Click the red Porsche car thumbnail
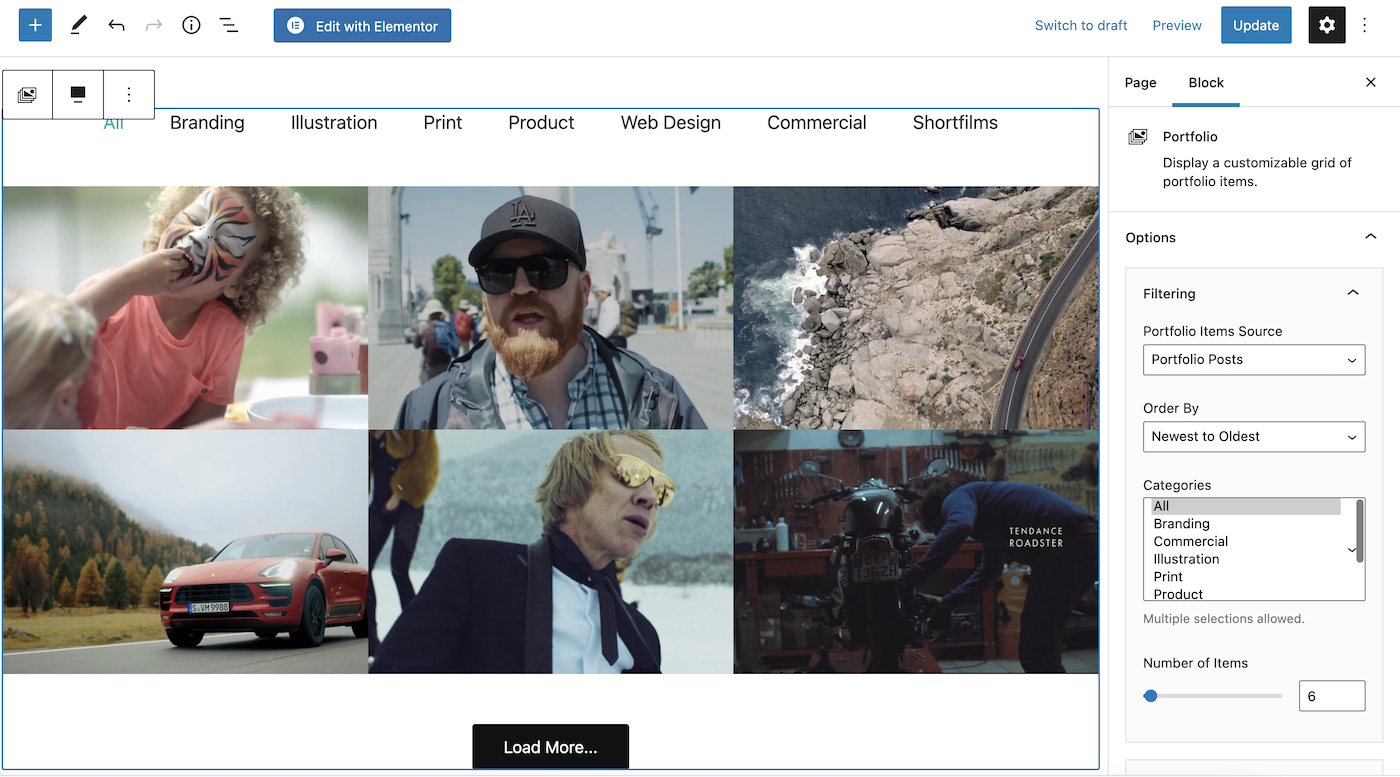 click(x=186, y=552)
